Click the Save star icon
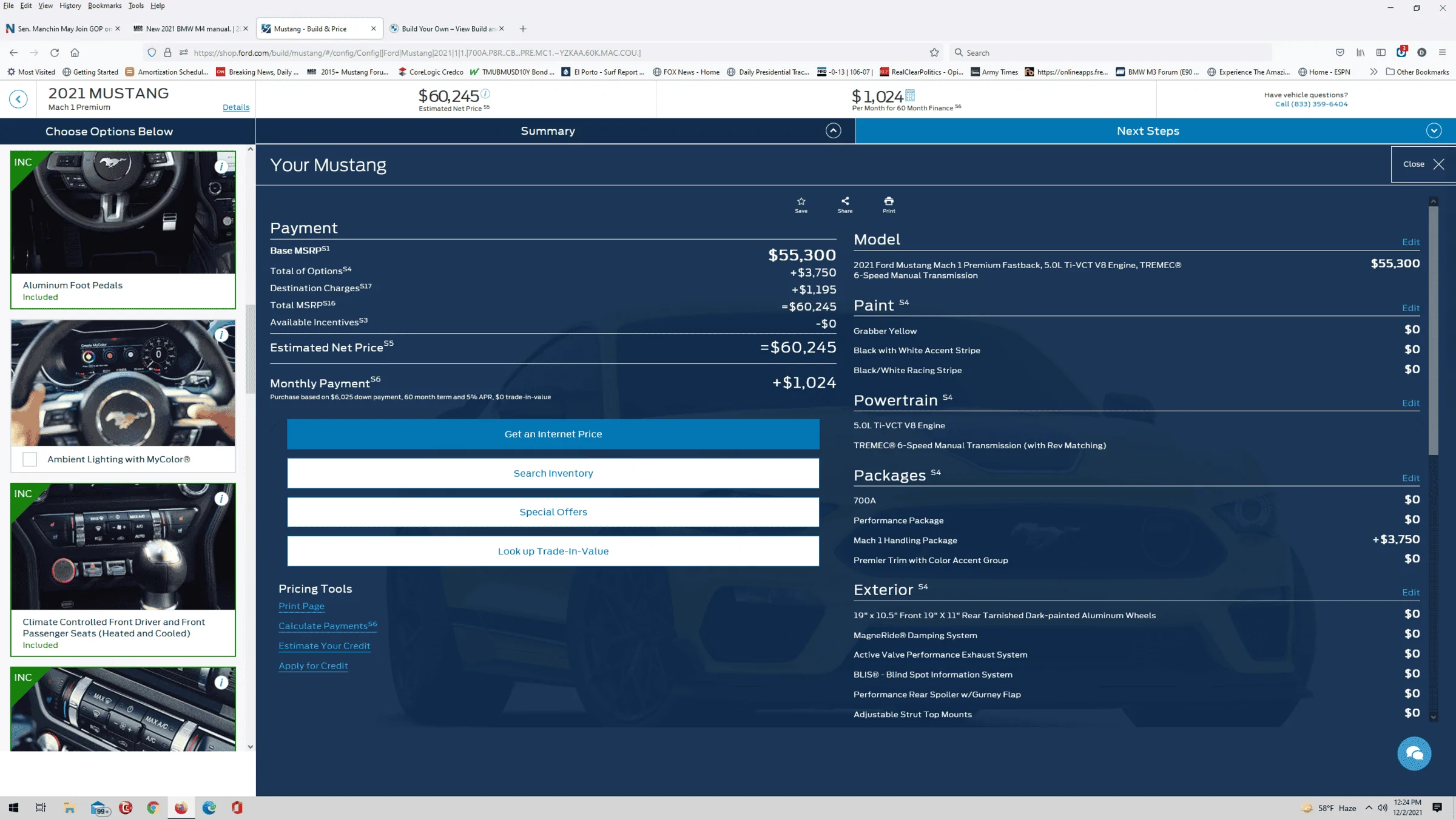The image size is (1456, 819). [x=801, y=201]
